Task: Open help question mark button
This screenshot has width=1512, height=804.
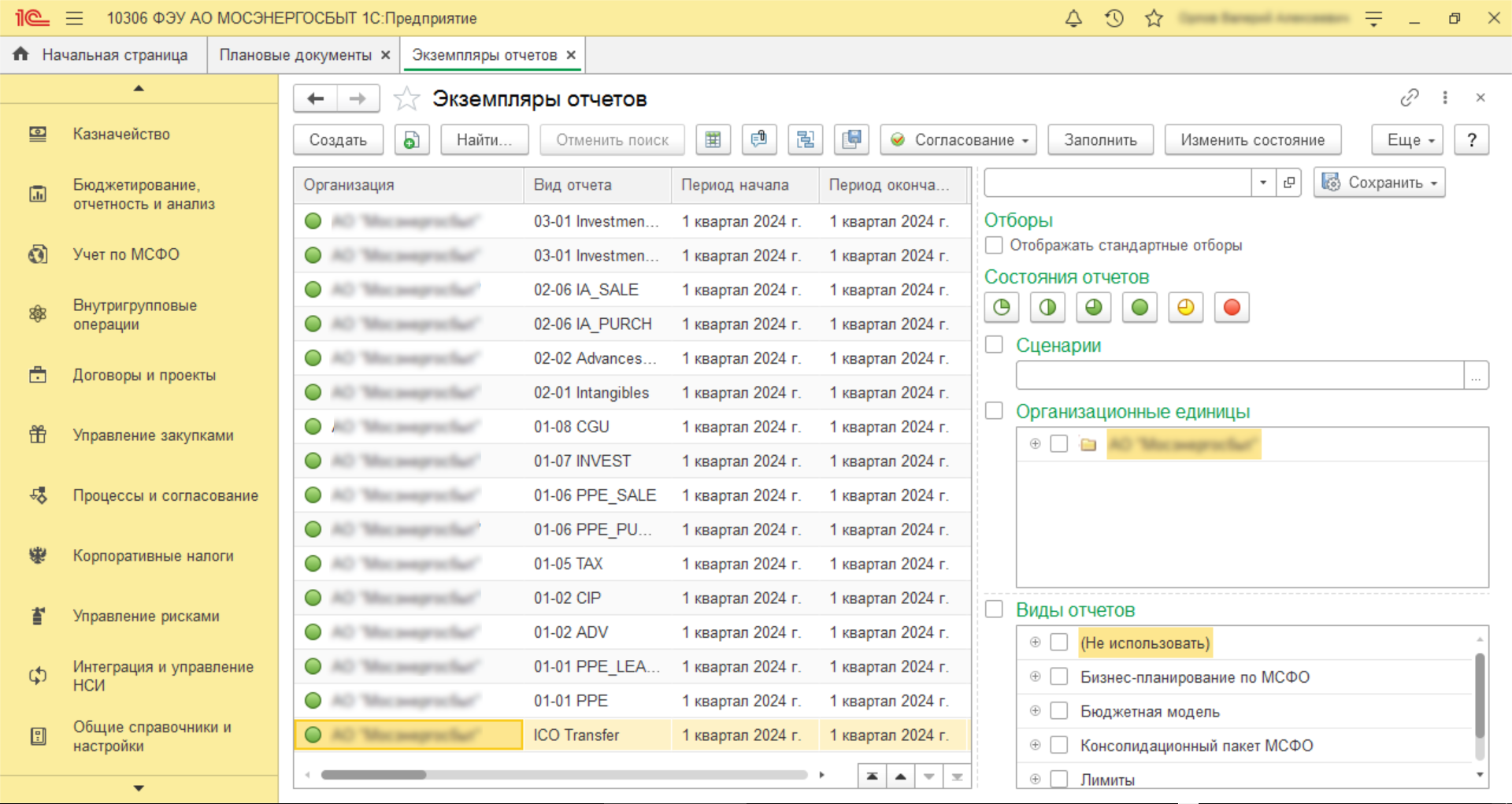Action: pos(1471,140)
